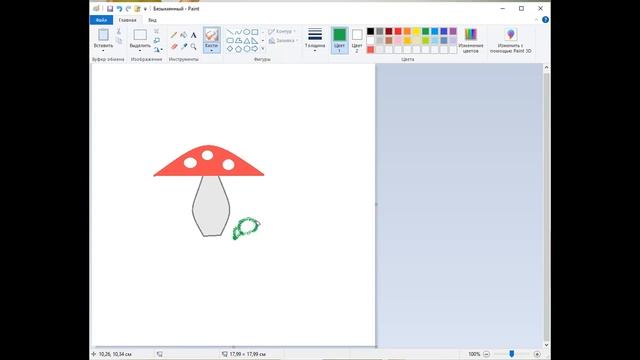Viewport: 640px width, 360px height.
Task: Click the zoom in plus button
Action: (x=537, y=354)
